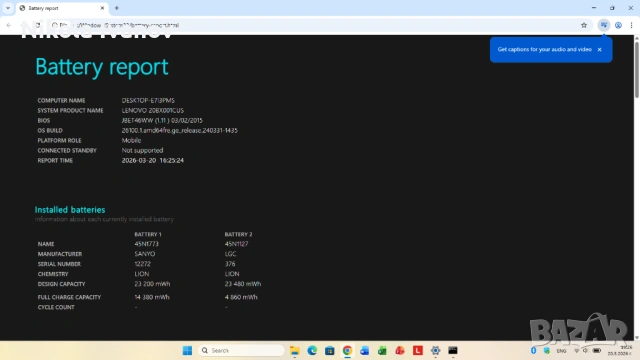Dismiss the captions tooltip popup
The height and width of the screenshot is (360, 640).
(600, 50)
